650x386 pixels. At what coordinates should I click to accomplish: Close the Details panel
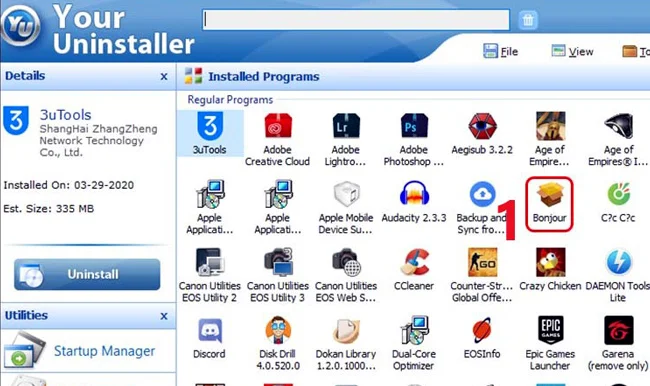tap(164, 76)
